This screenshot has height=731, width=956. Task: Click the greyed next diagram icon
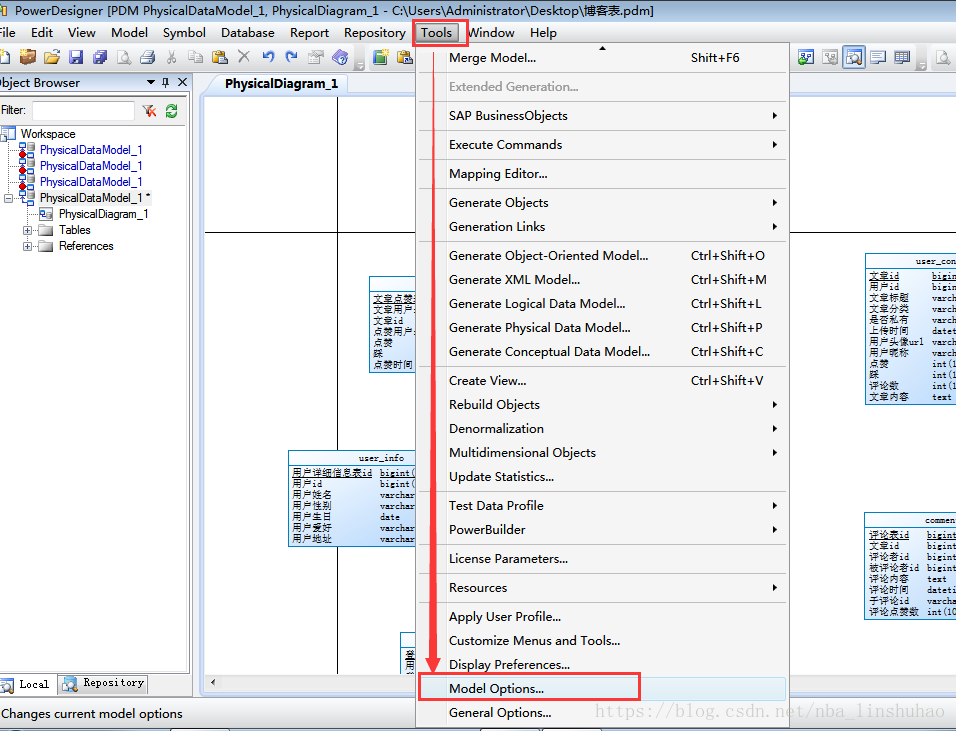[x=830, y=57]
